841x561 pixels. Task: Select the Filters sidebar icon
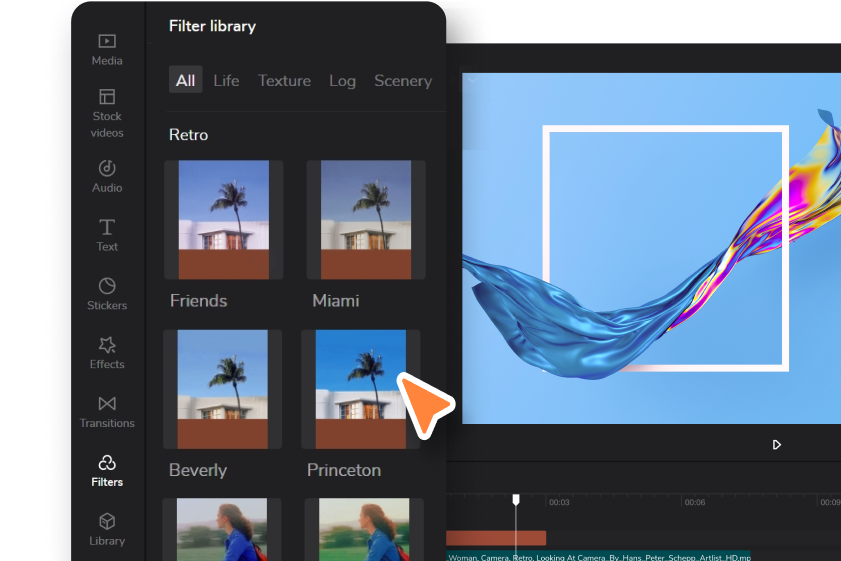(107, 463)
